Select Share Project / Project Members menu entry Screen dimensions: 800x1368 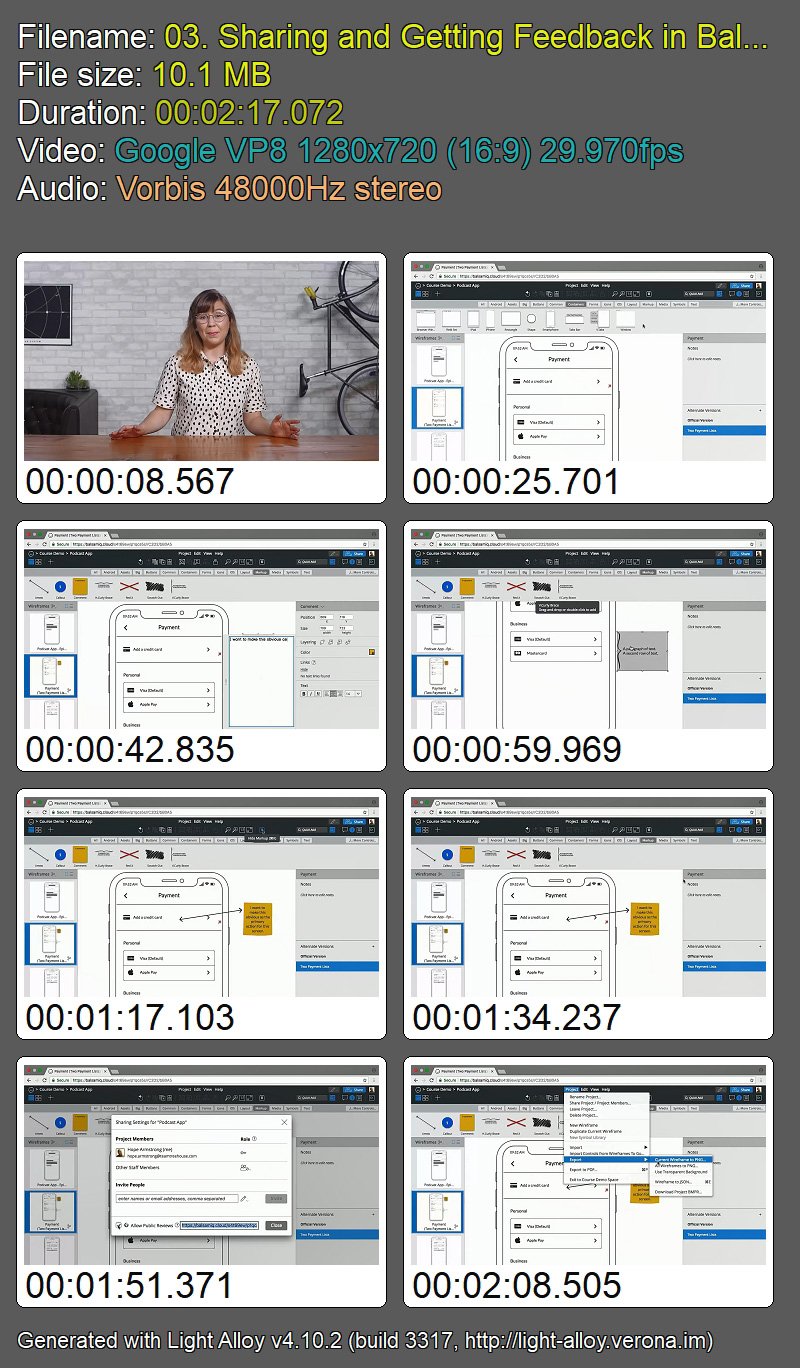607,1102
